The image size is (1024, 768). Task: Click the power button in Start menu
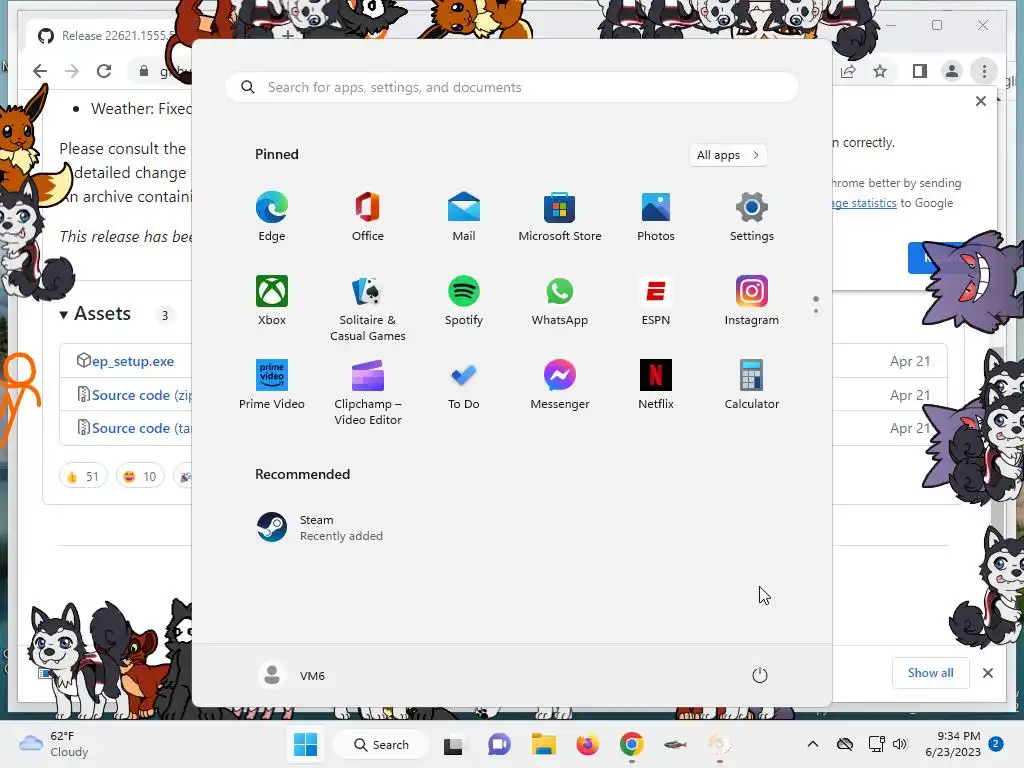pos(760,675)
